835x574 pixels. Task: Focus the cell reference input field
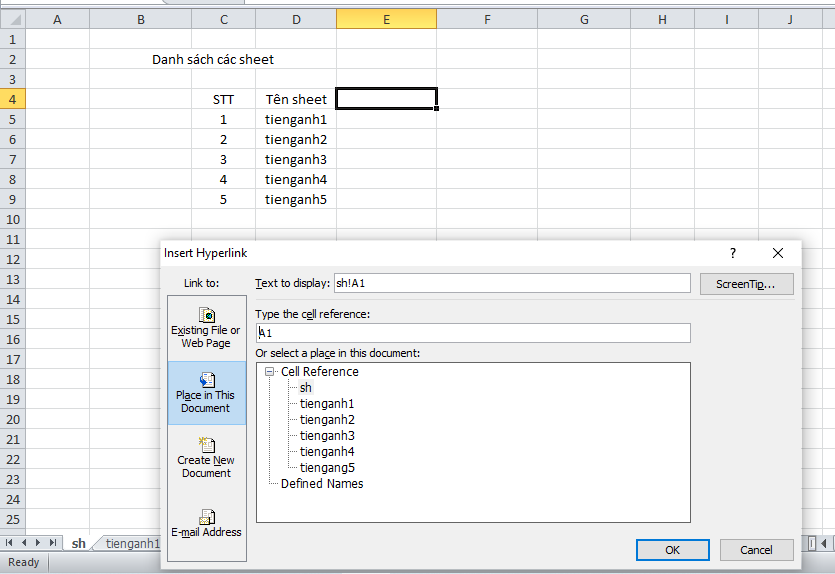(473, 333)
